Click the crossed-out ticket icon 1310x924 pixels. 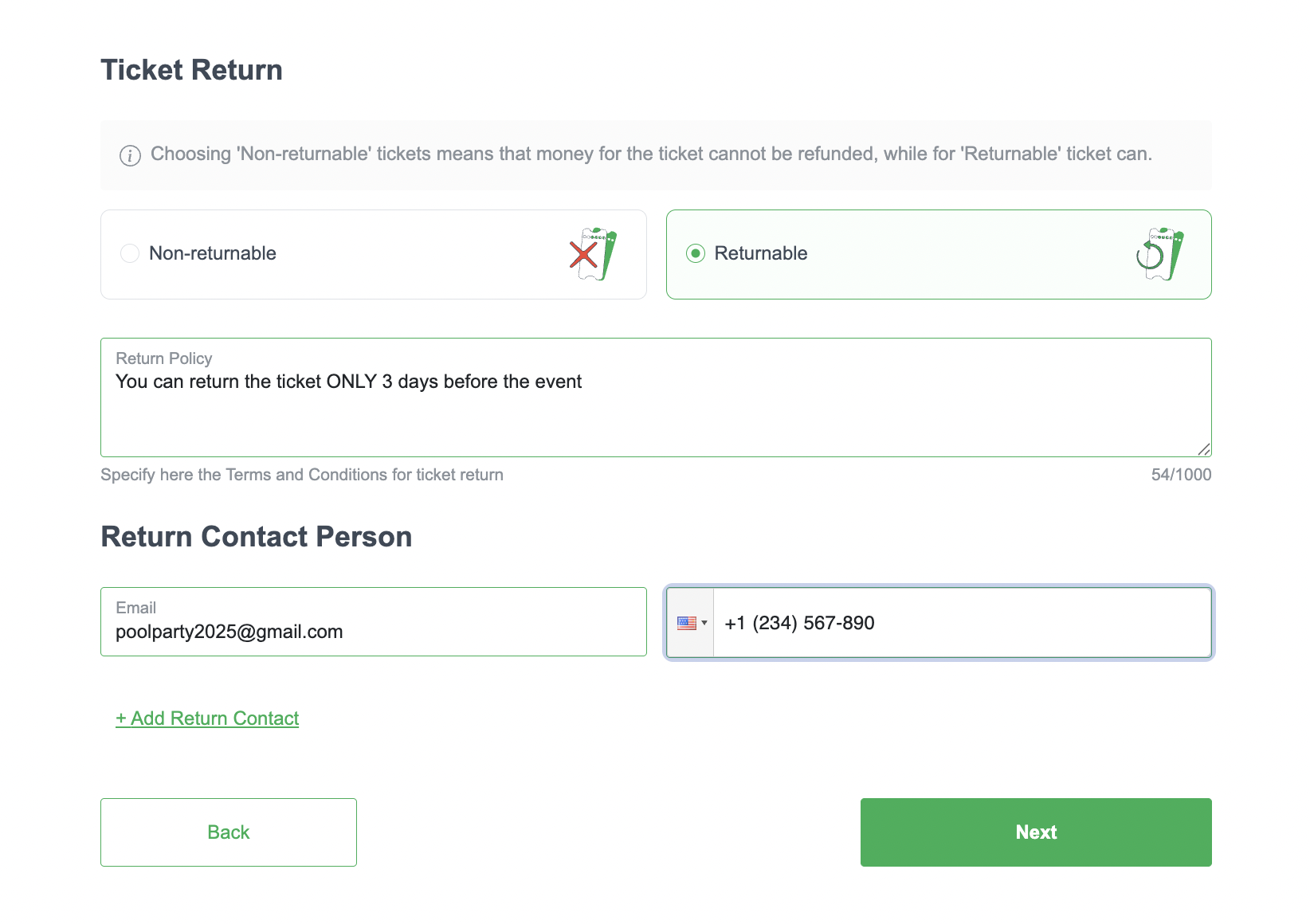point(594,254)
